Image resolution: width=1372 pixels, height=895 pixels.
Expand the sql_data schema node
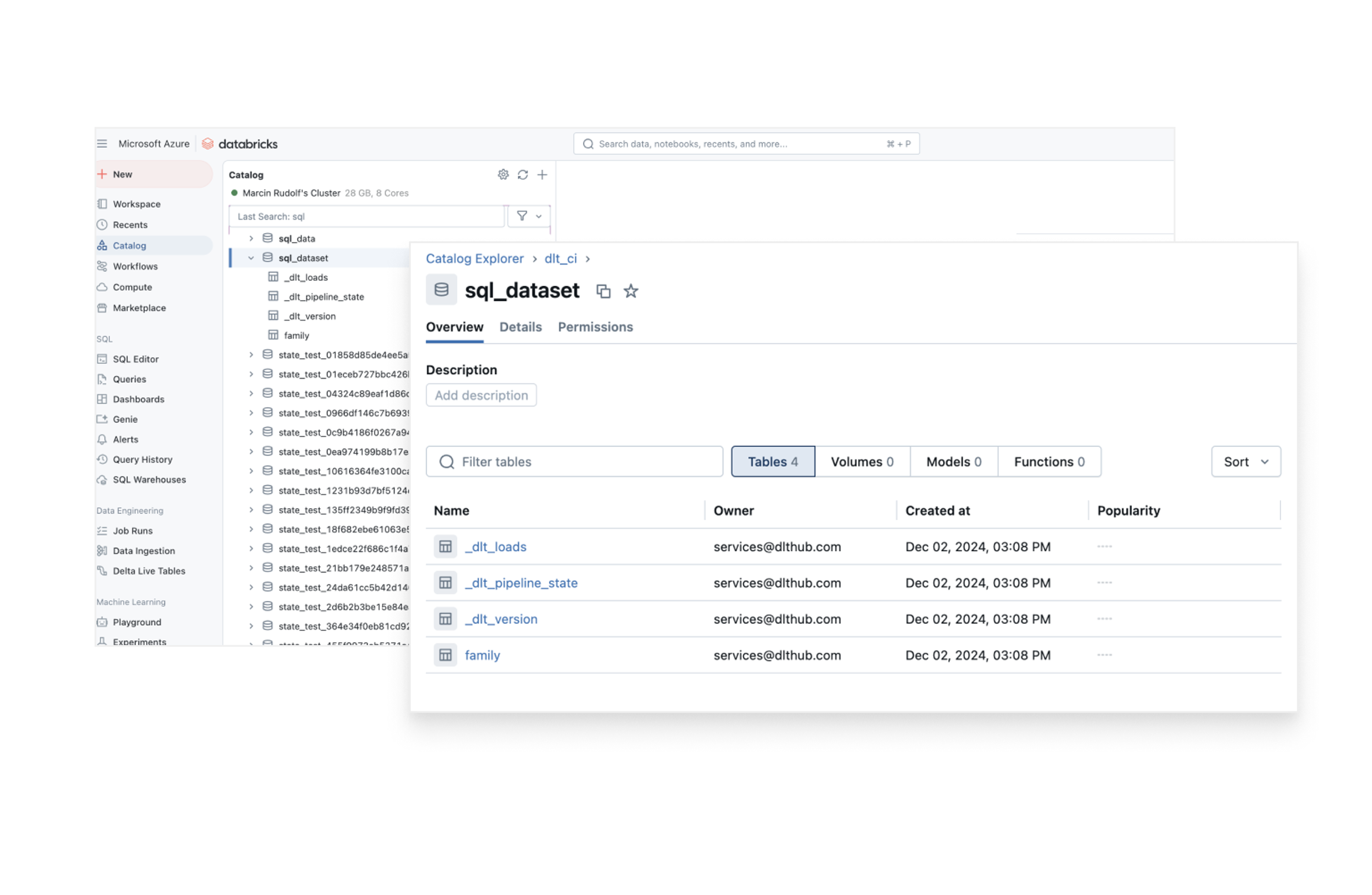(251, 238)
